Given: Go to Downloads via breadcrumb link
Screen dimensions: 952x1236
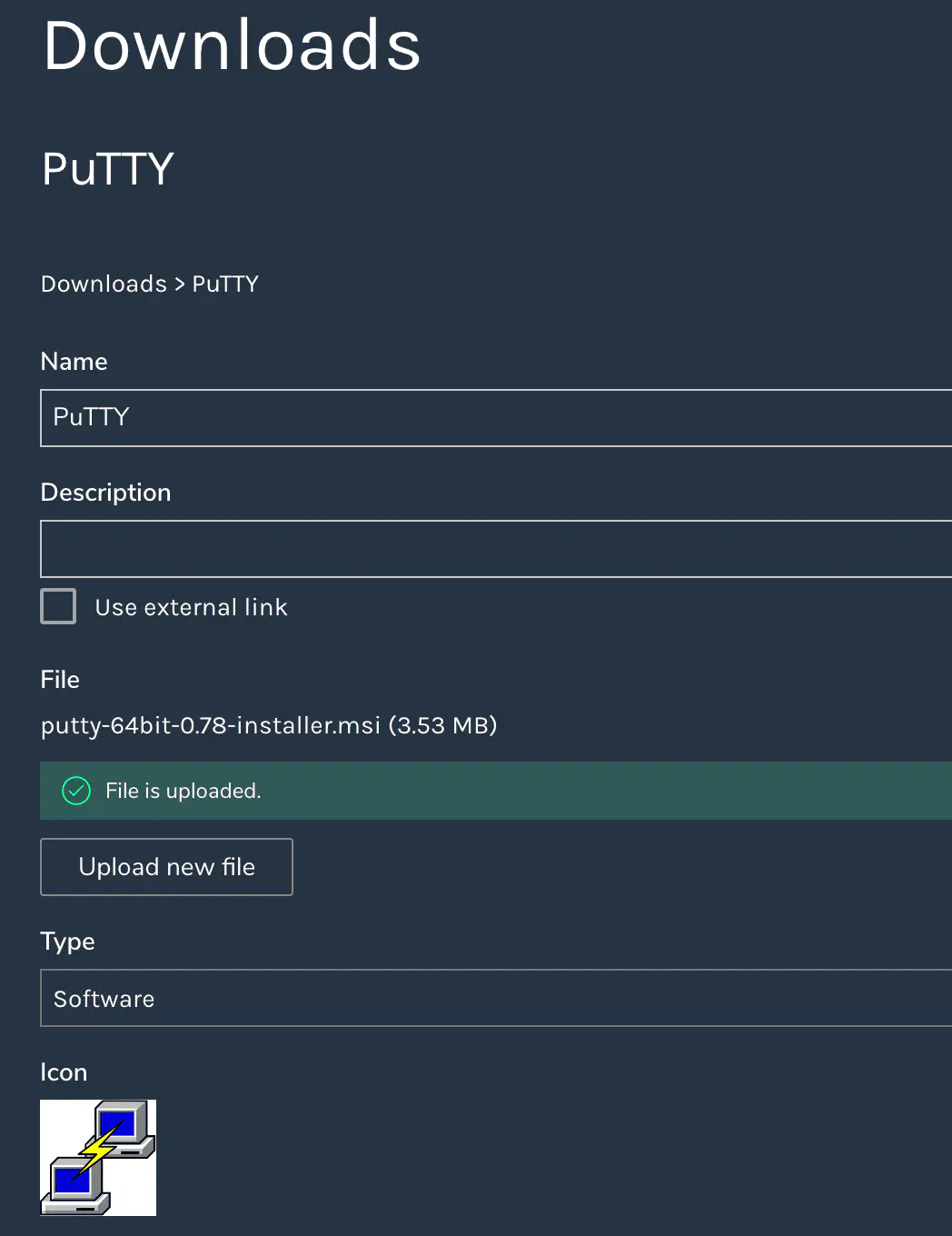Looking at the screenshot, I should 104,284.
